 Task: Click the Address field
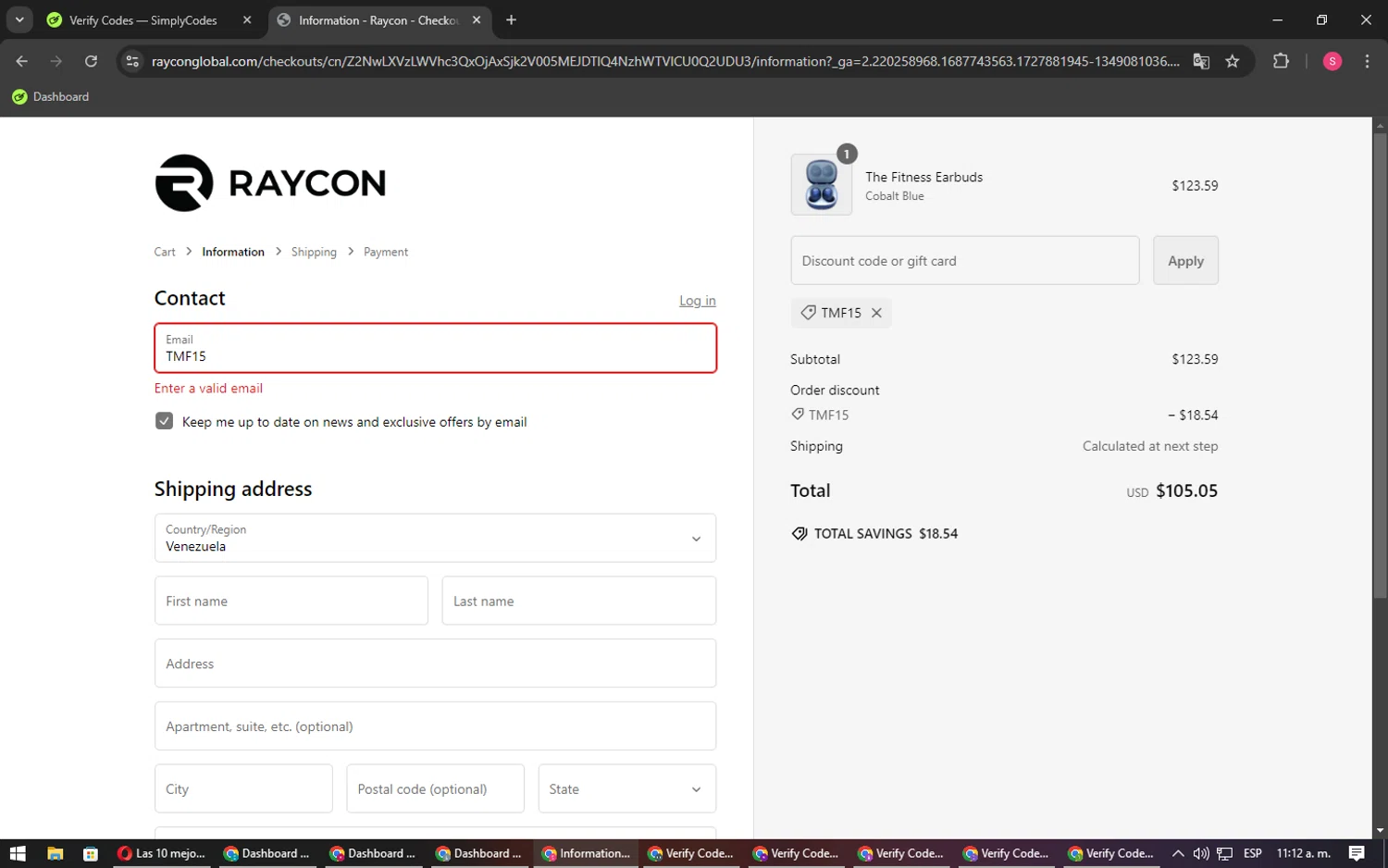[435, 663]
